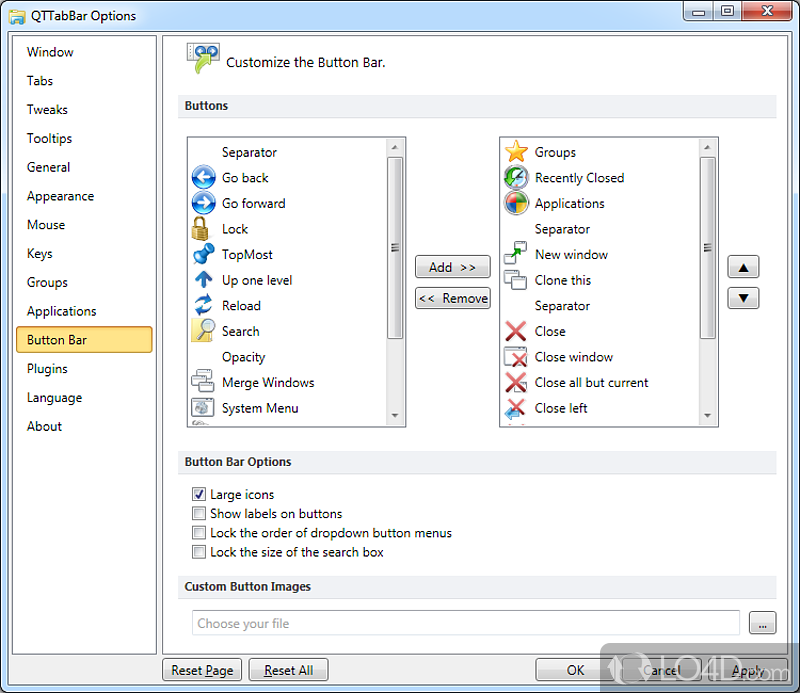The width and height of the screenshot is (800, 693).
Task: Click left list scroll-up arrow
Action: (395, 147)
